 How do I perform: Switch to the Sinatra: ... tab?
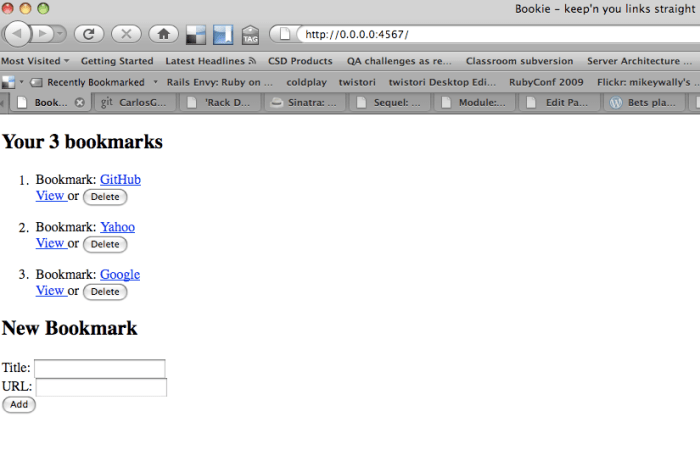click(x=305, y=103)
